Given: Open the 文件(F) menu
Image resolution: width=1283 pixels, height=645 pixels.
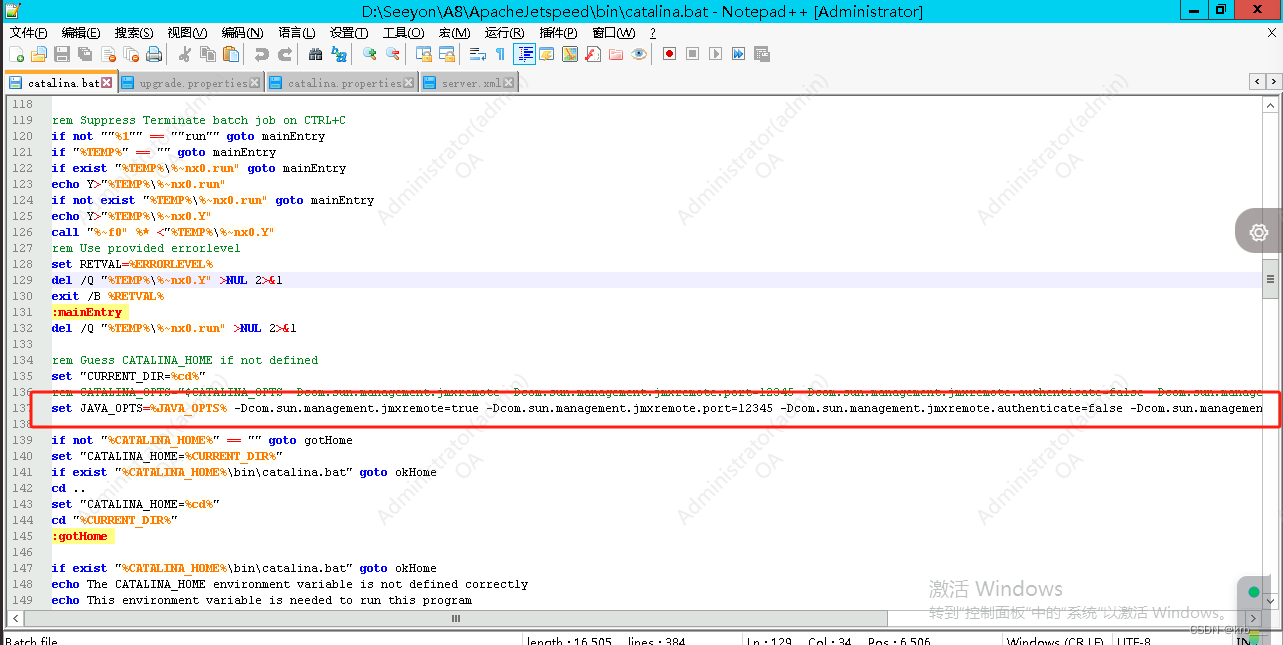Looking at the screenshot, I should [x=28, y=33].
